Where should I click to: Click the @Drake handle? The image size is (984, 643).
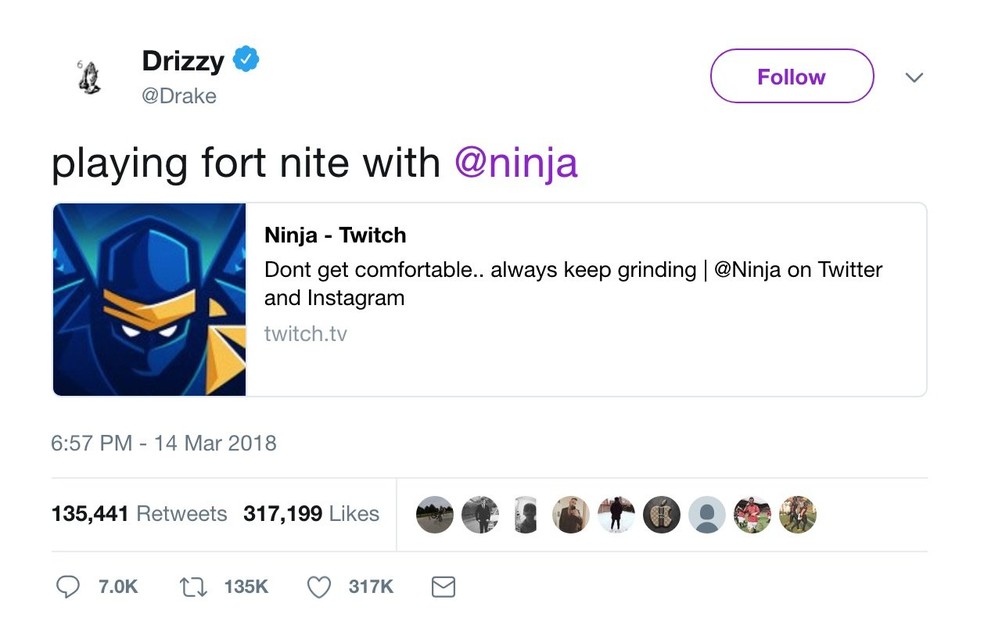[179, 96]
